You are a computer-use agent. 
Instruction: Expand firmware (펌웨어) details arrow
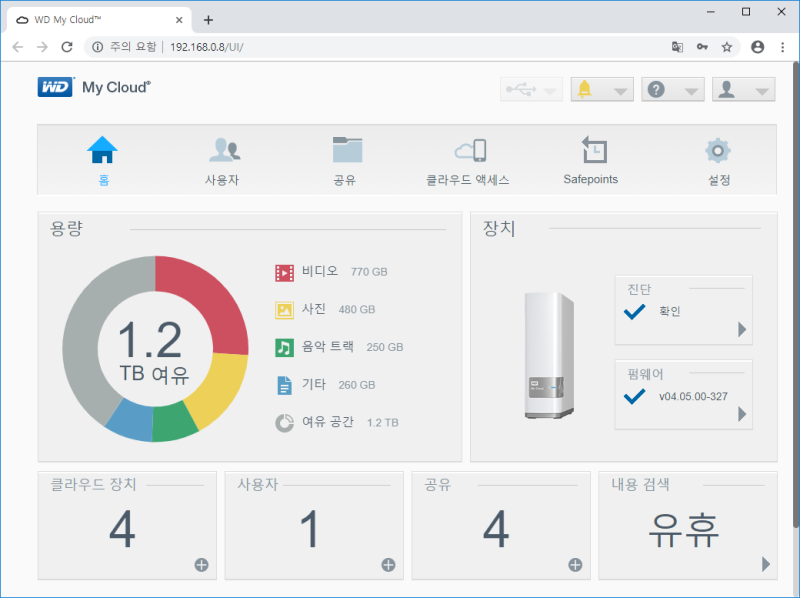(x=742, y=414)
